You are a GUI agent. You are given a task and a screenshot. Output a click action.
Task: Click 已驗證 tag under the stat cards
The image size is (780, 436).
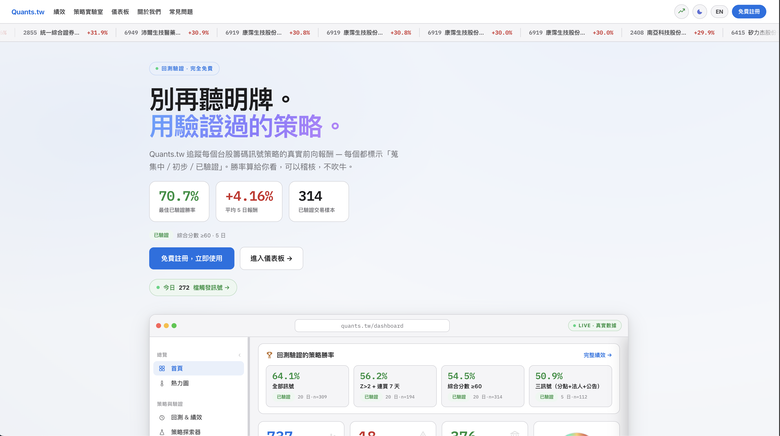click(161, 235)
